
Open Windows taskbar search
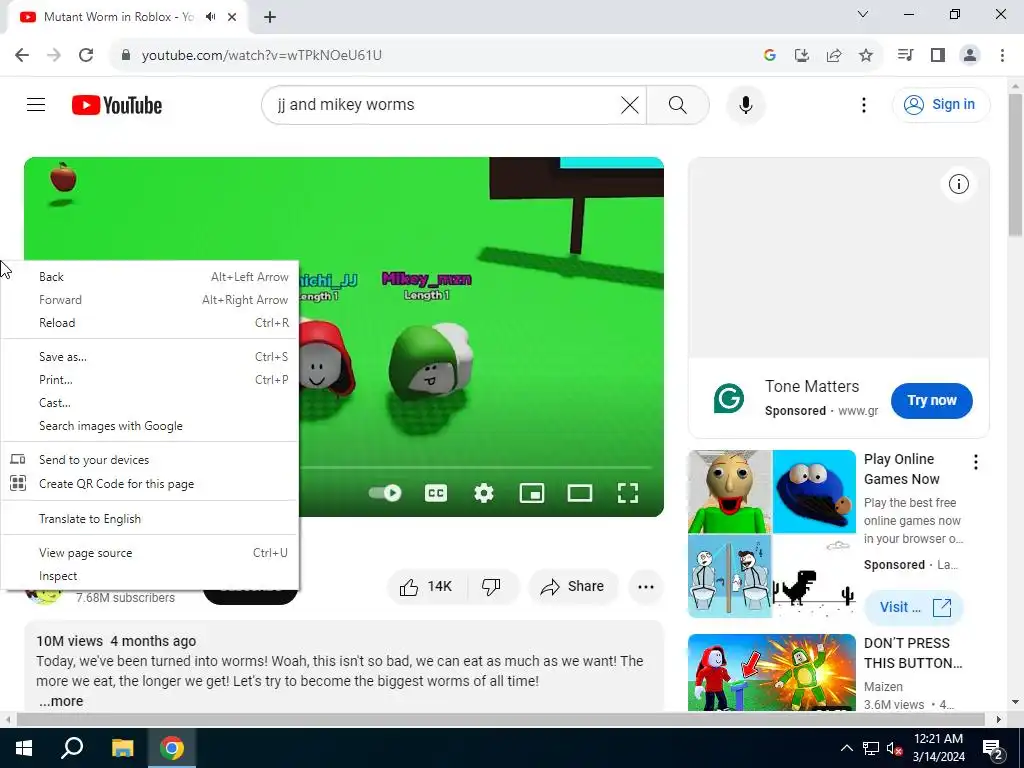pos(72,748)
